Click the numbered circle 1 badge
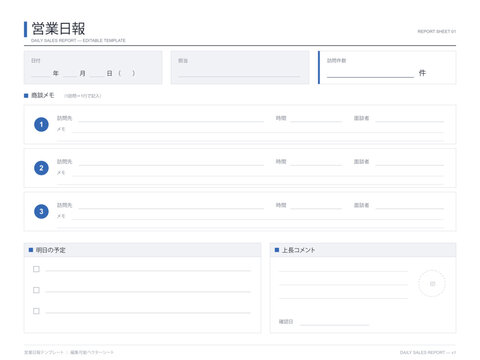Viewport: 480px width, 360px height. [x=41, y=124]
